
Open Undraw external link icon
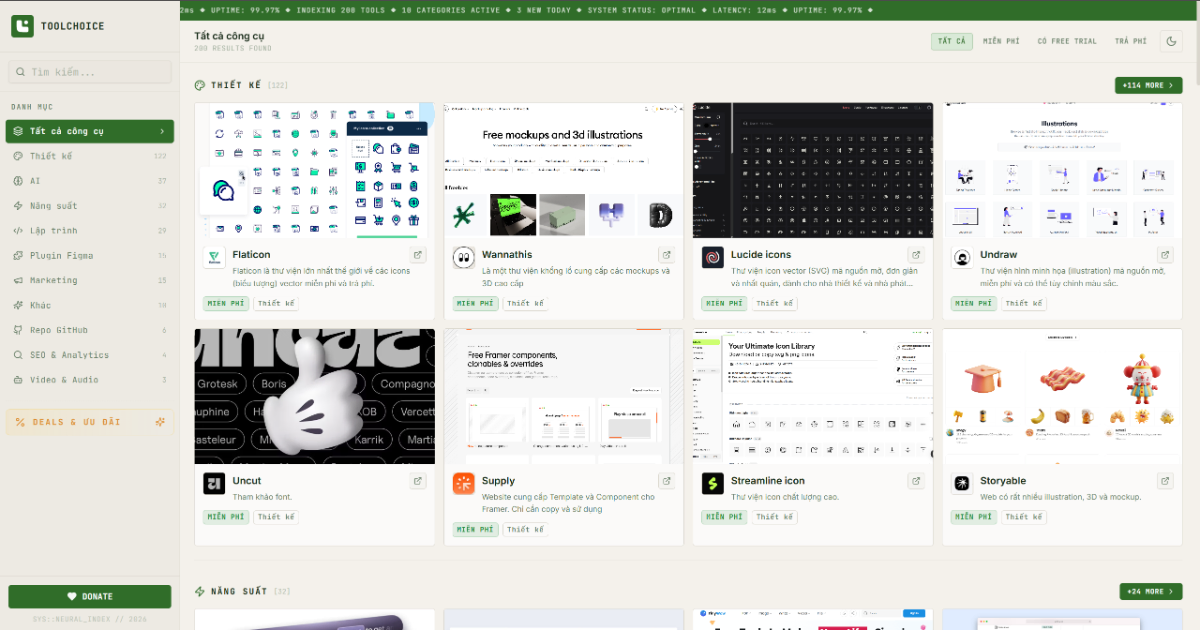1165,255
